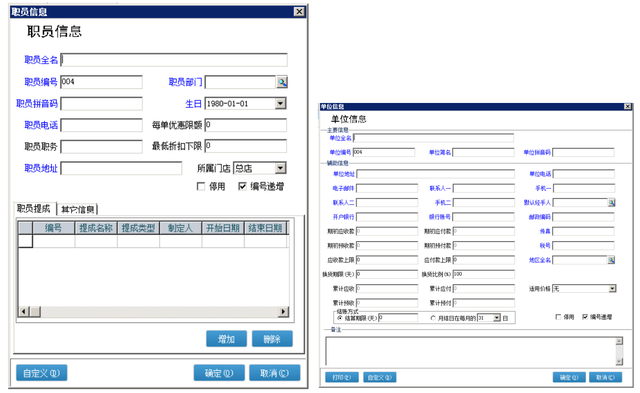Click the 打印 button in 单位信息
The height and width of the screenshot is (393, 640).
click(x=342, y=377)
